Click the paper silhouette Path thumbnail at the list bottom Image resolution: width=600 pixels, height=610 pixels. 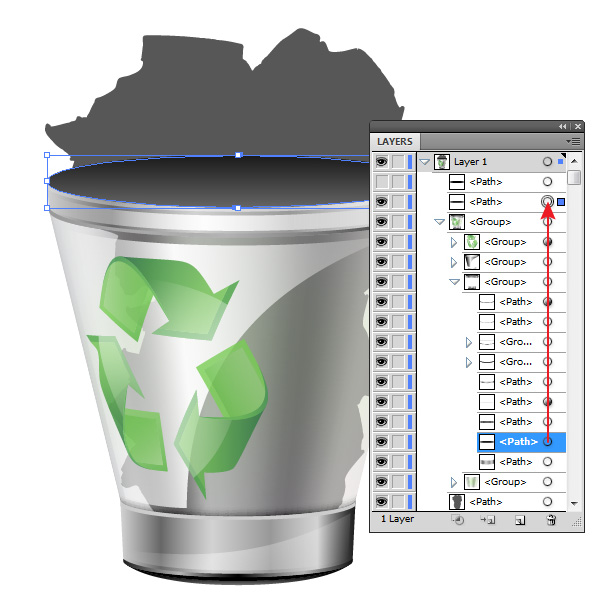pos(457,501)
